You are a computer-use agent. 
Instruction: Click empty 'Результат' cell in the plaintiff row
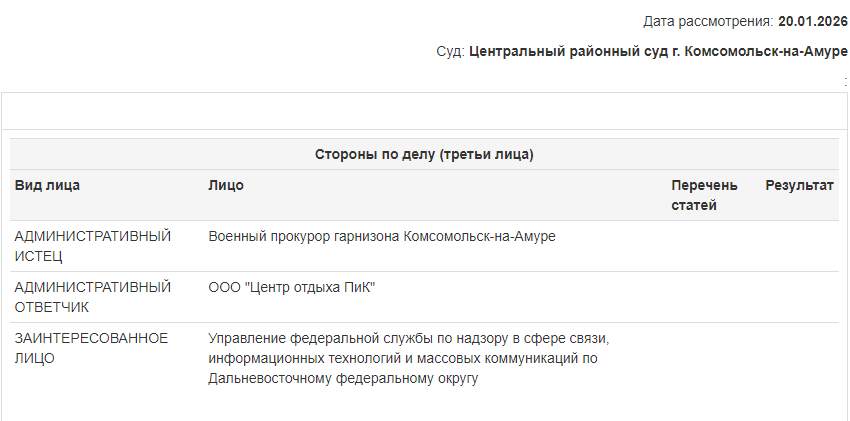click(x=799, y=246)
